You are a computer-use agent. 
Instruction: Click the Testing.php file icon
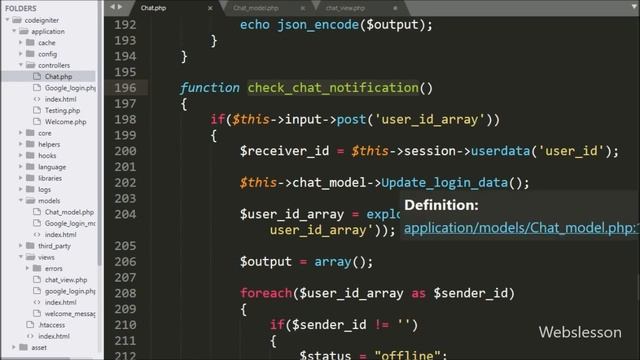tap(37, 110)
